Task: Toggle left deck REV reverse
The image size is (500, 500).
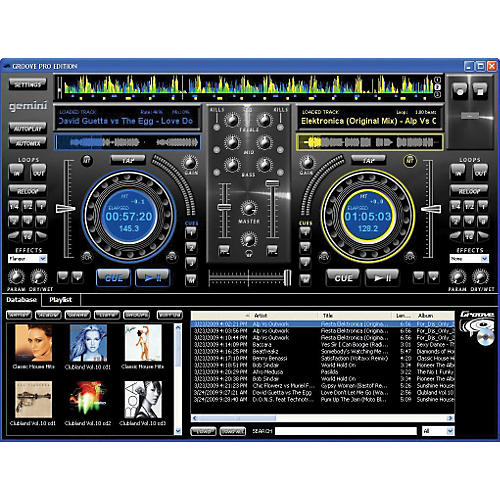Action: tap(171, 257)
